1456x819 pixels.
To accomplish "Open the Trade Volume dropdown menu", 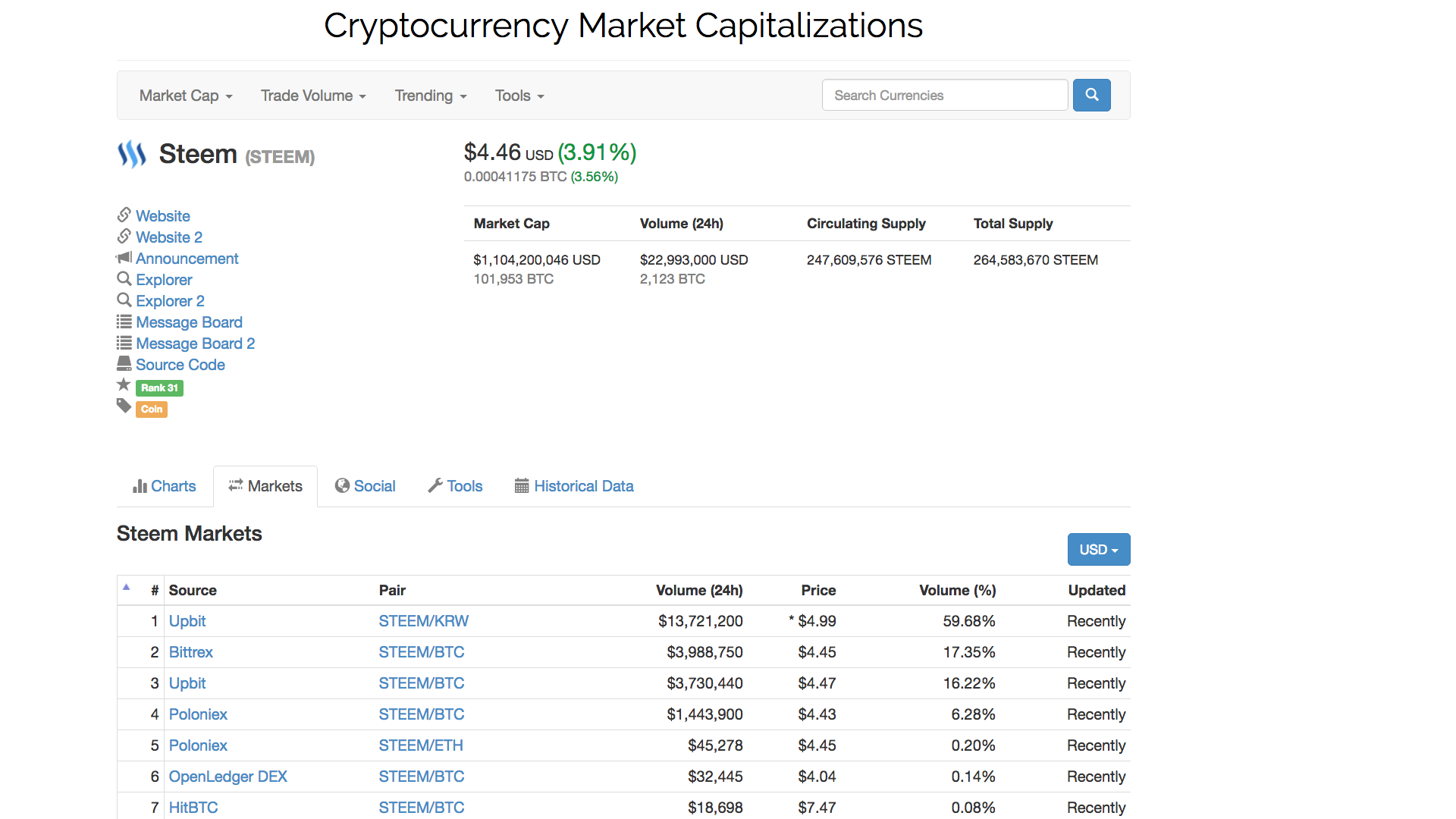I will point(313,96).
